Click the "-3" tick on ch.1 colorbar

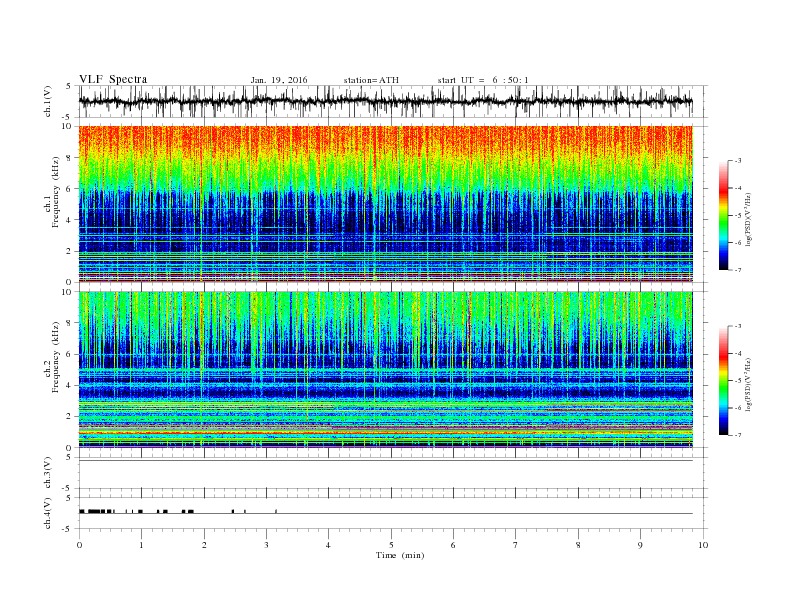(737, 161)
